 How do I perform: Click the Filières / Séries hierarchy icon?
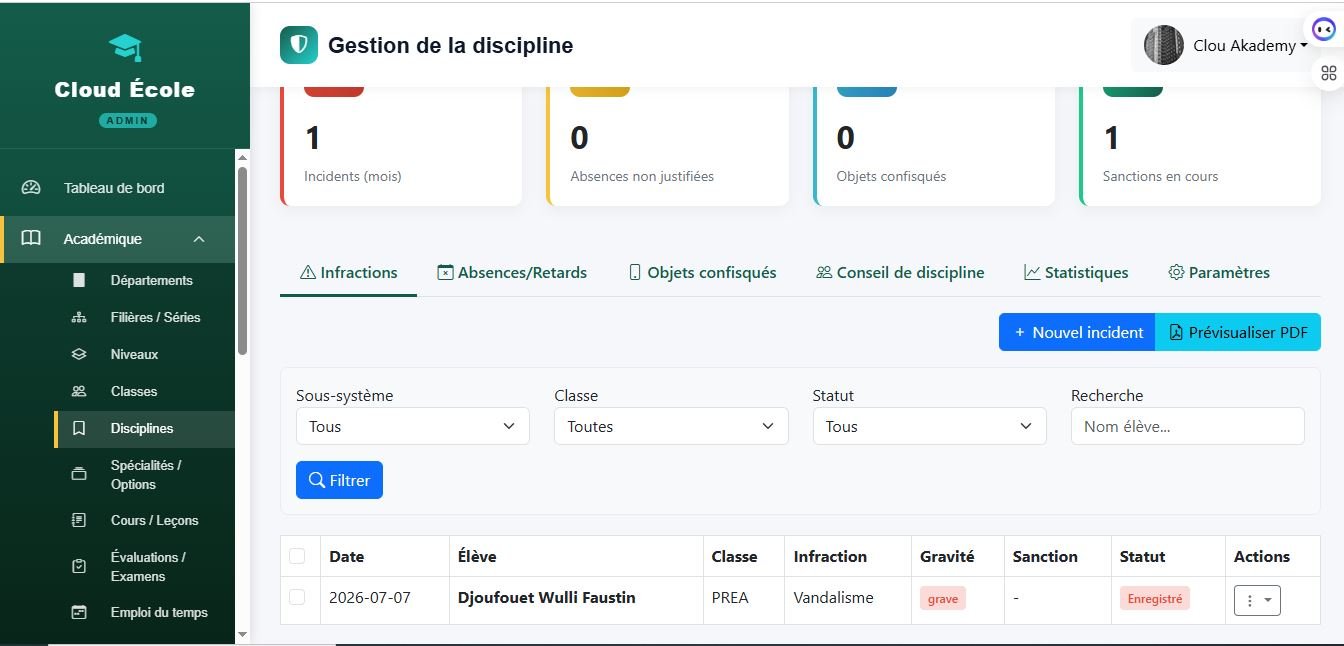[79, 317]
